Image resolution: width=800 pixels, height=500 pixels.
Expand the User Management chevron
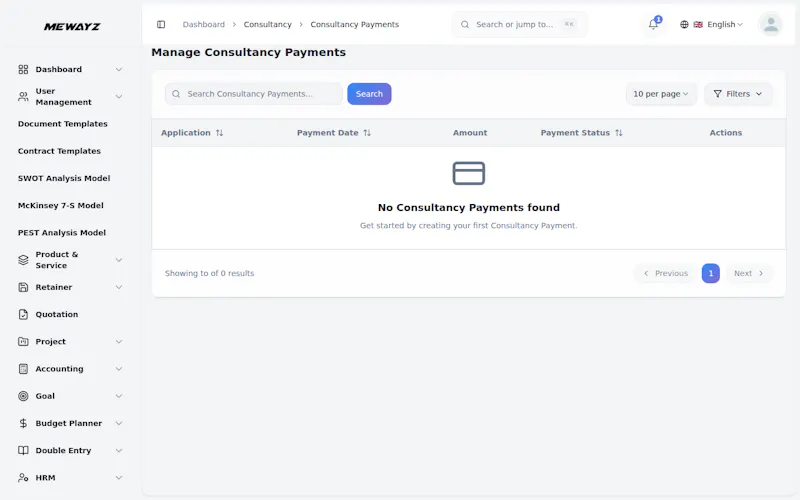coord(118,96)
